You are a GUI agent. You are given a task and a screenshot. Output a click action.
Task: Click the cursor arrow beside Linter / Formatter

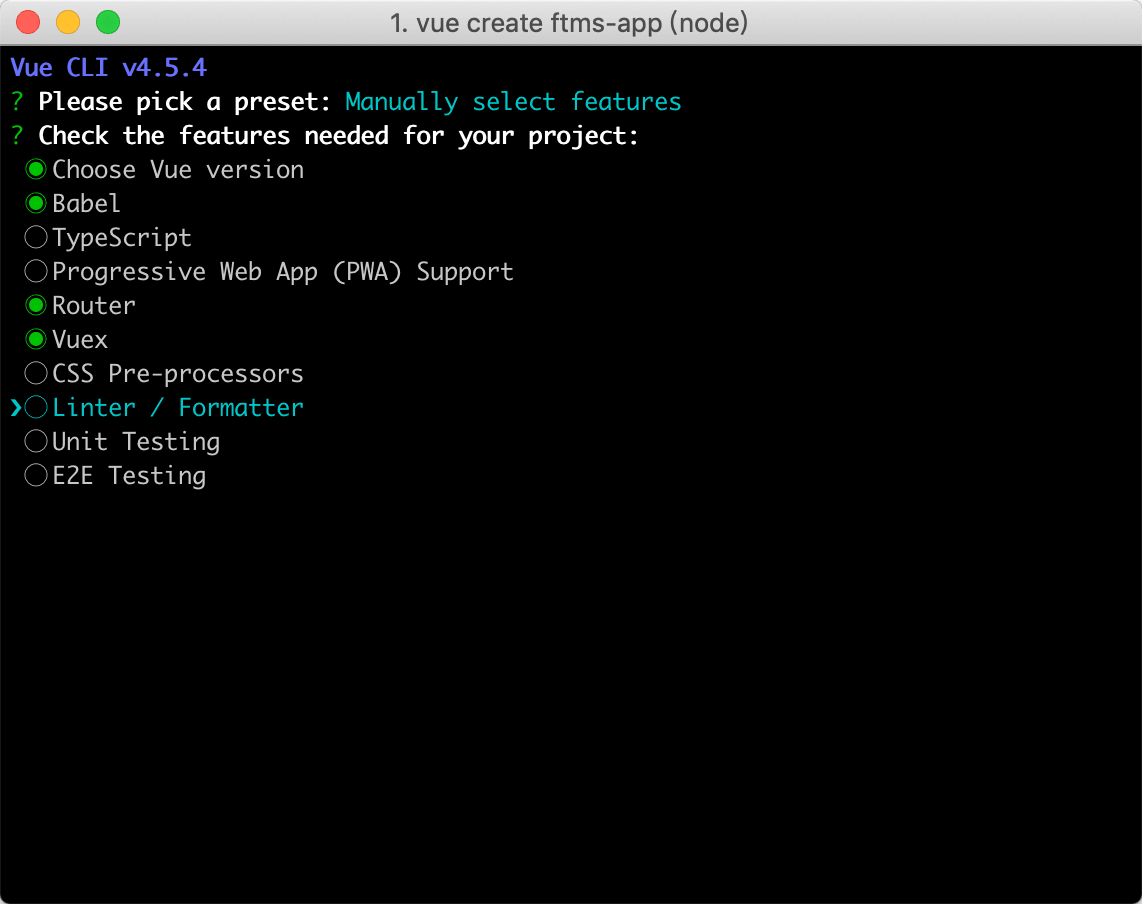coord(16,408)
